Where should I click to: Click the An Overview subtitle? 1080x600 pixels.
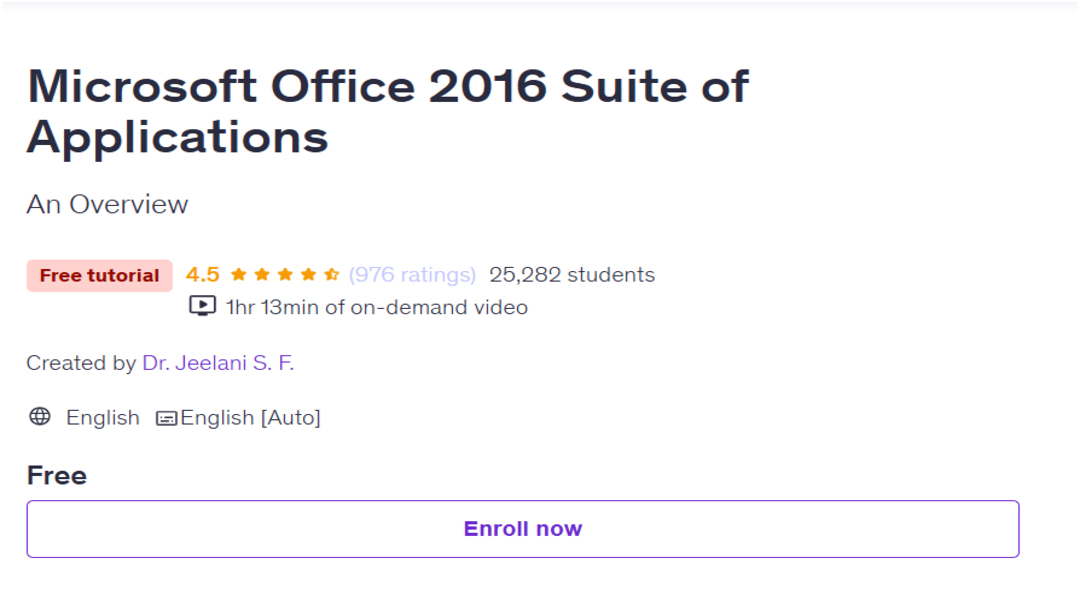pyautogui.click(x=107, y=205)
